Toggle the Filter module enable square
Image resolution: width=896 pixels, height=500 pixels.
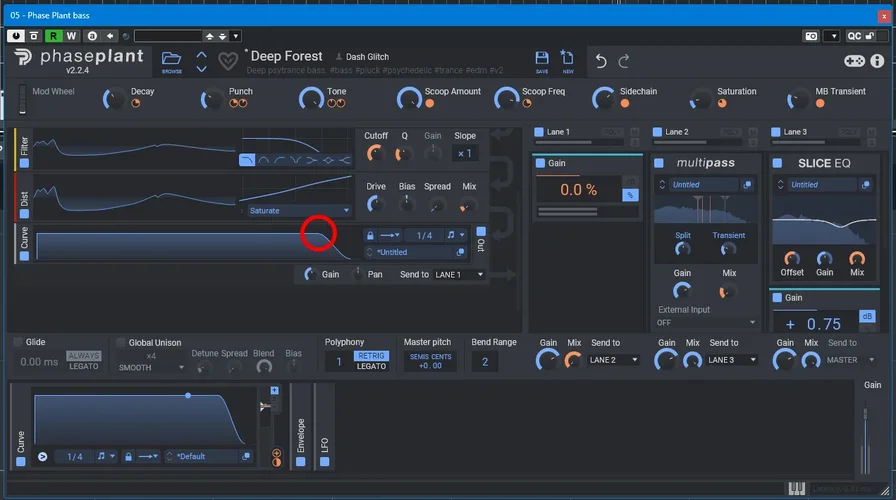point(24,162)
